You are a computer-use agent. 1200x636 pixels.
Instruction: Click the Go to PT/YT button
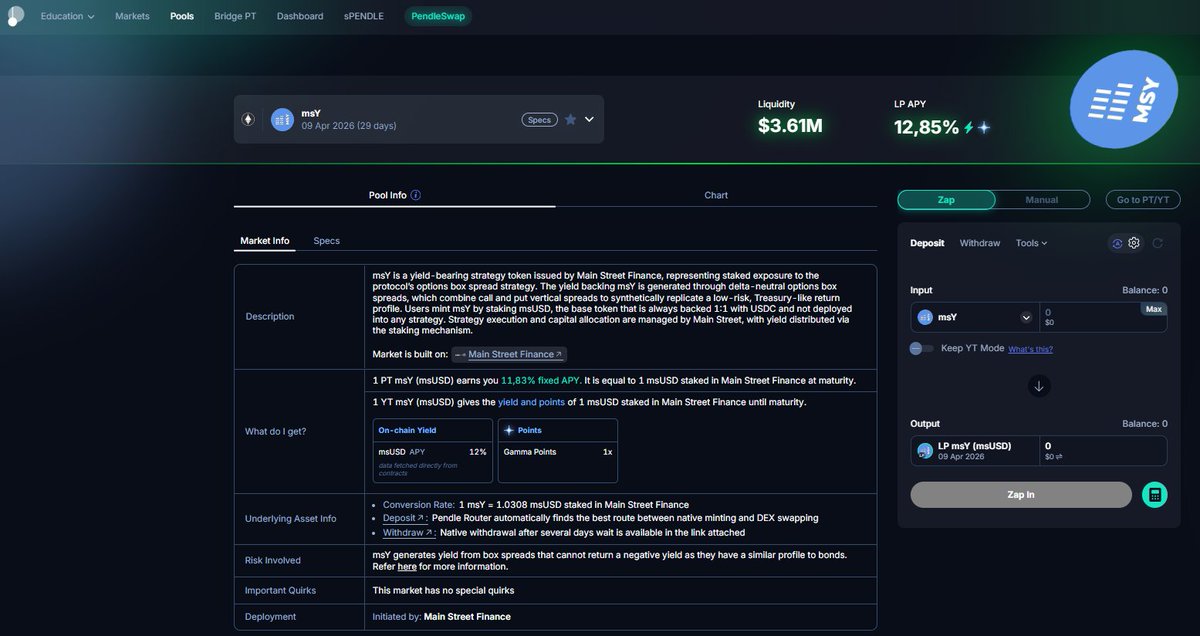coord(1142,200)
